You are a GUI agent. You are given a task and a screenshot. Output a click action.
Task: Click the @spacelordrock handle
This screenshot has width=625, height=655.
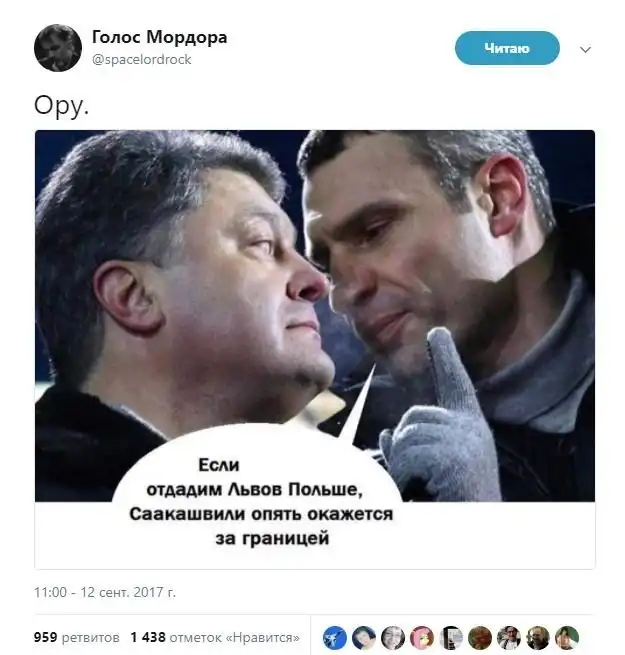[142, 59]
